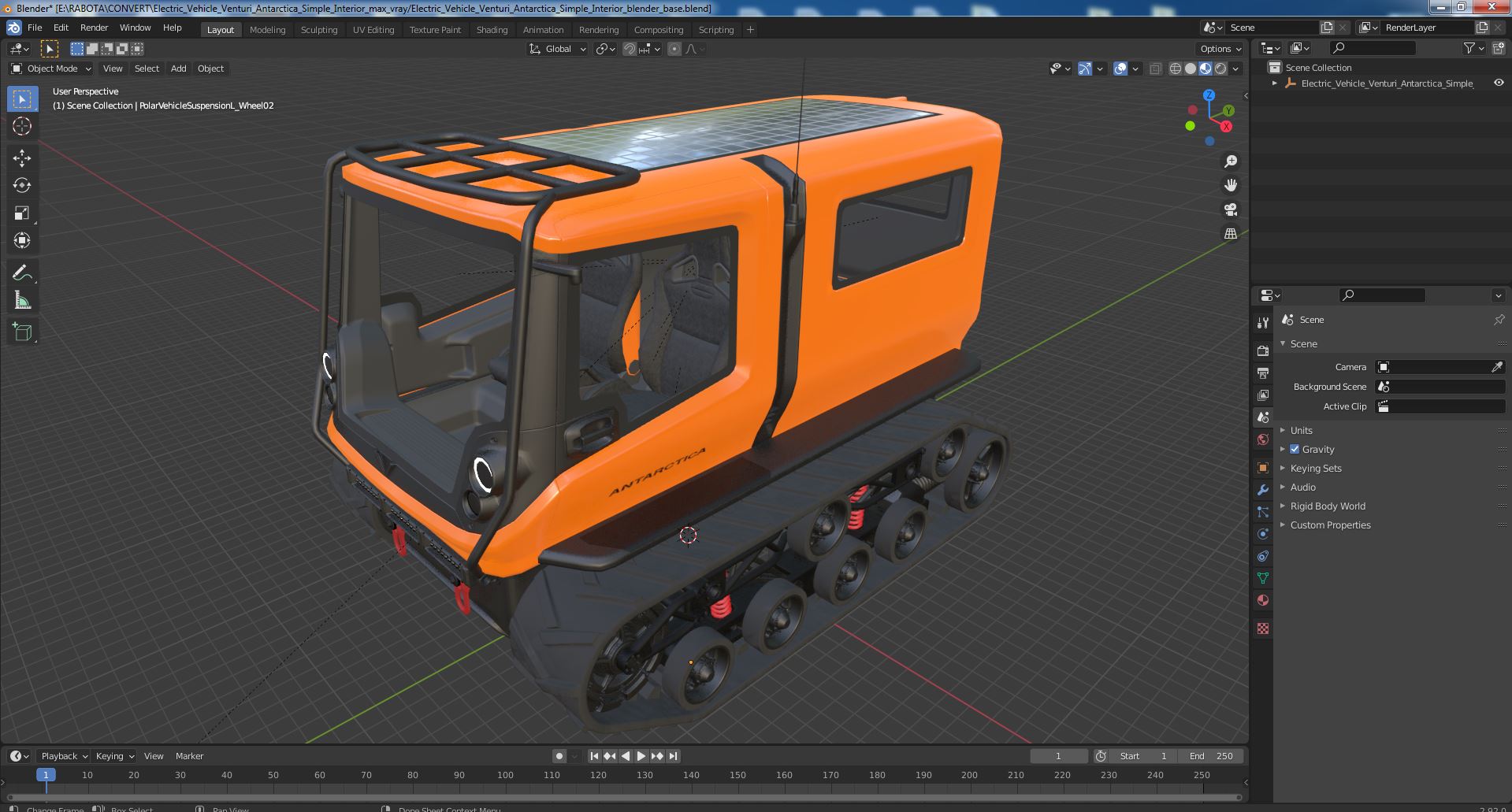The image size is (1512, 812).
Task: Switch to material preview shading
Action: pyautogui.click(x=1206, y=69)
